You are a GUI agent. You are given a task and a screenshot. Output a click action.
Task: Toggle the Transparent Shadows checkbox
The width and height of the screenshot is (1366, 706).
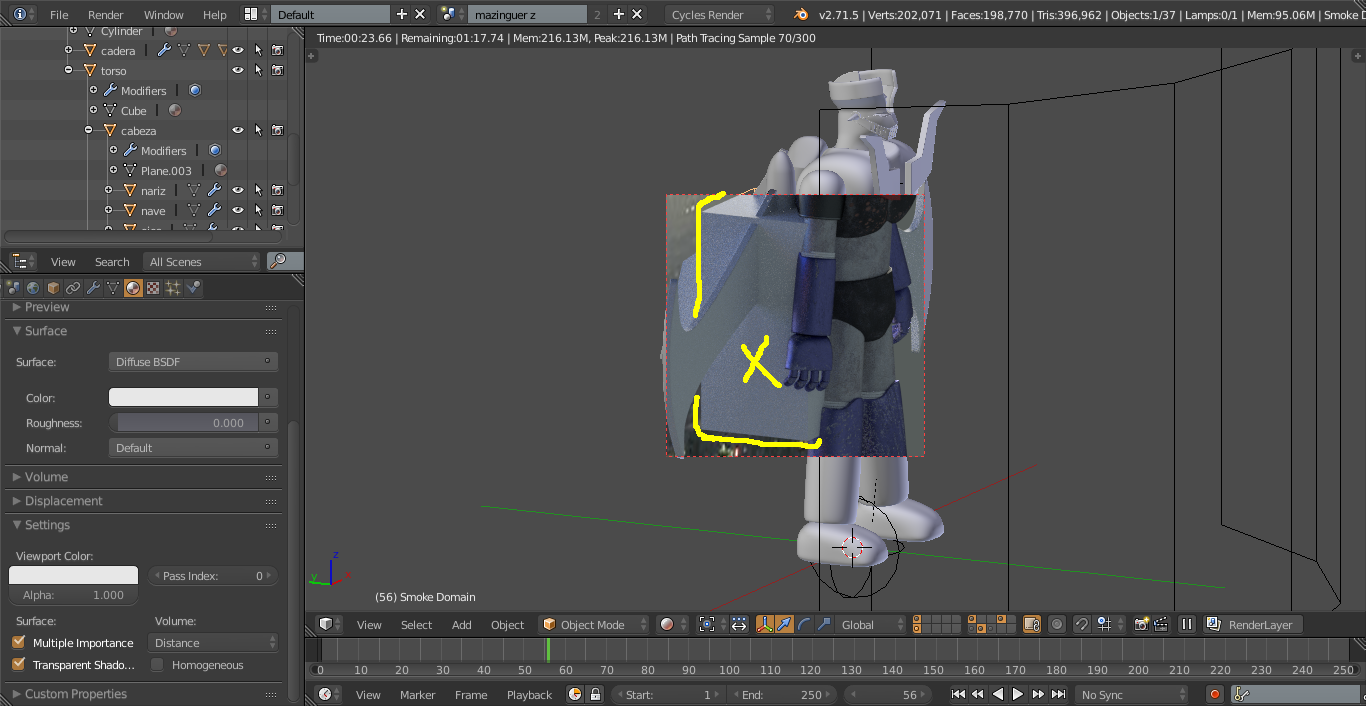(x=18, y=665)
